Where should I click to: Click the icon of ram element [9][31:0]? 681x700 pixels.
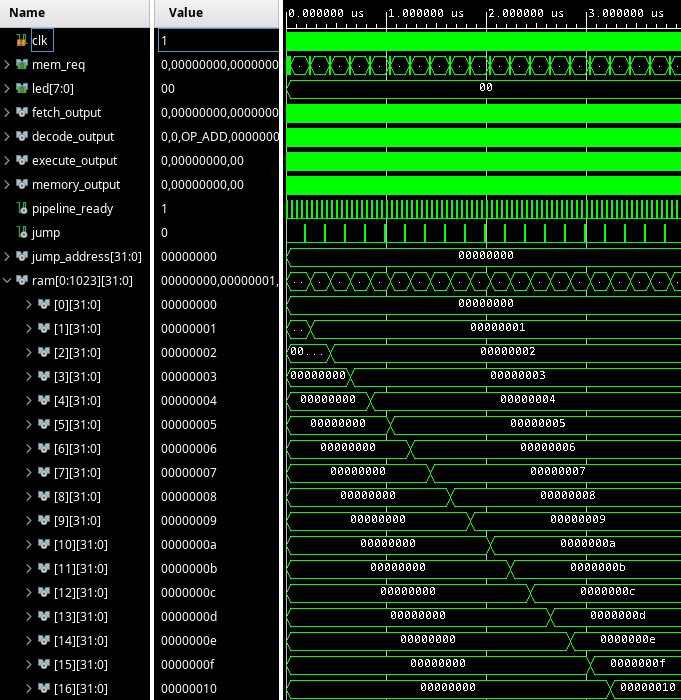[43, 521]
